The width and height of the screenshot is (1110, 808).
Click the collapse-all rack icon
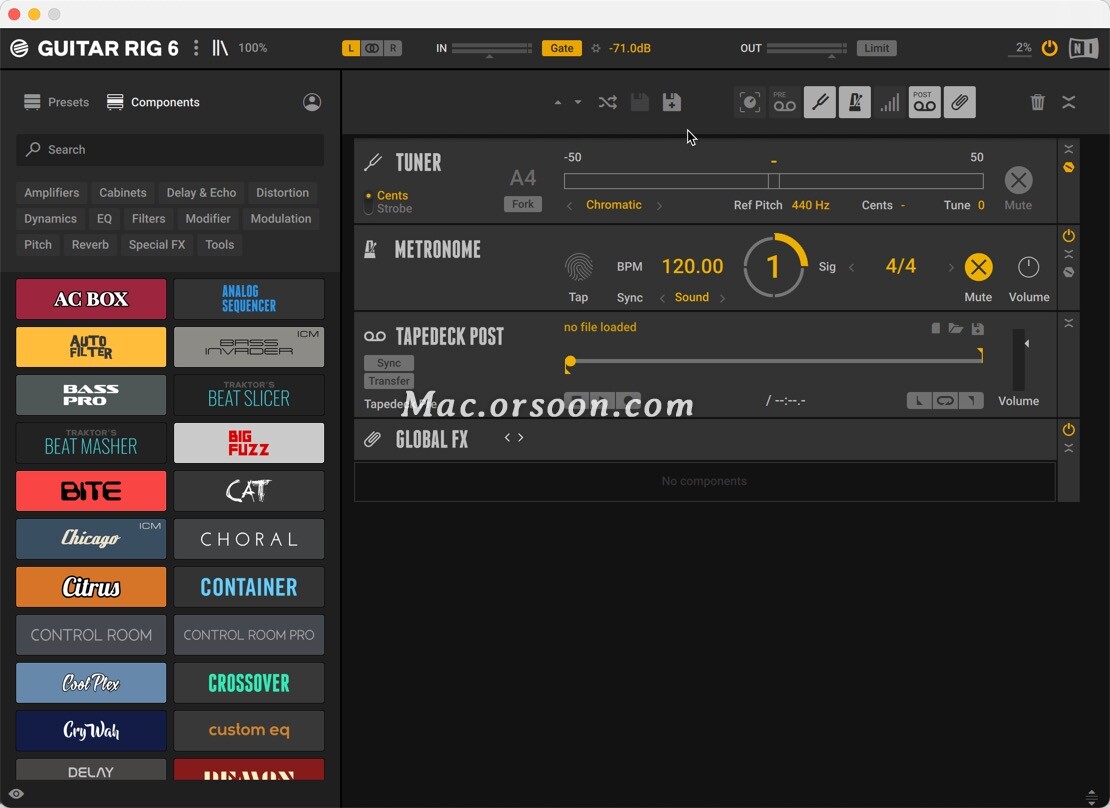point(1069,102)
